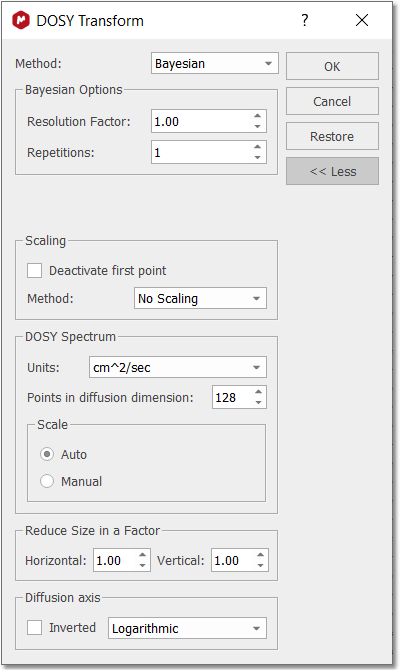Decrease Repetitions with down arrow

pyautogui.click(x=257, y=157)
